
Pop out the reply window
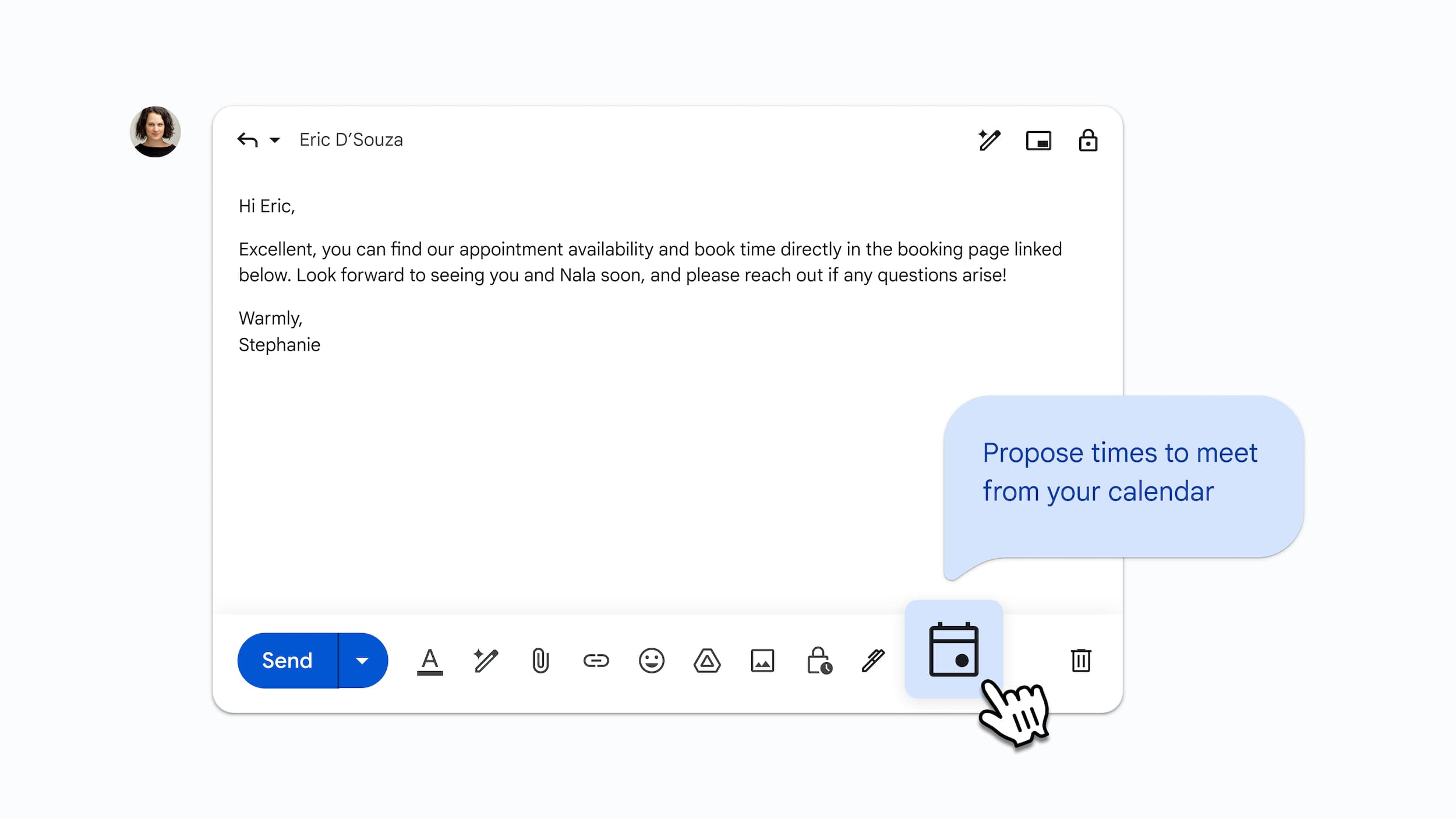click(1038, 140)
